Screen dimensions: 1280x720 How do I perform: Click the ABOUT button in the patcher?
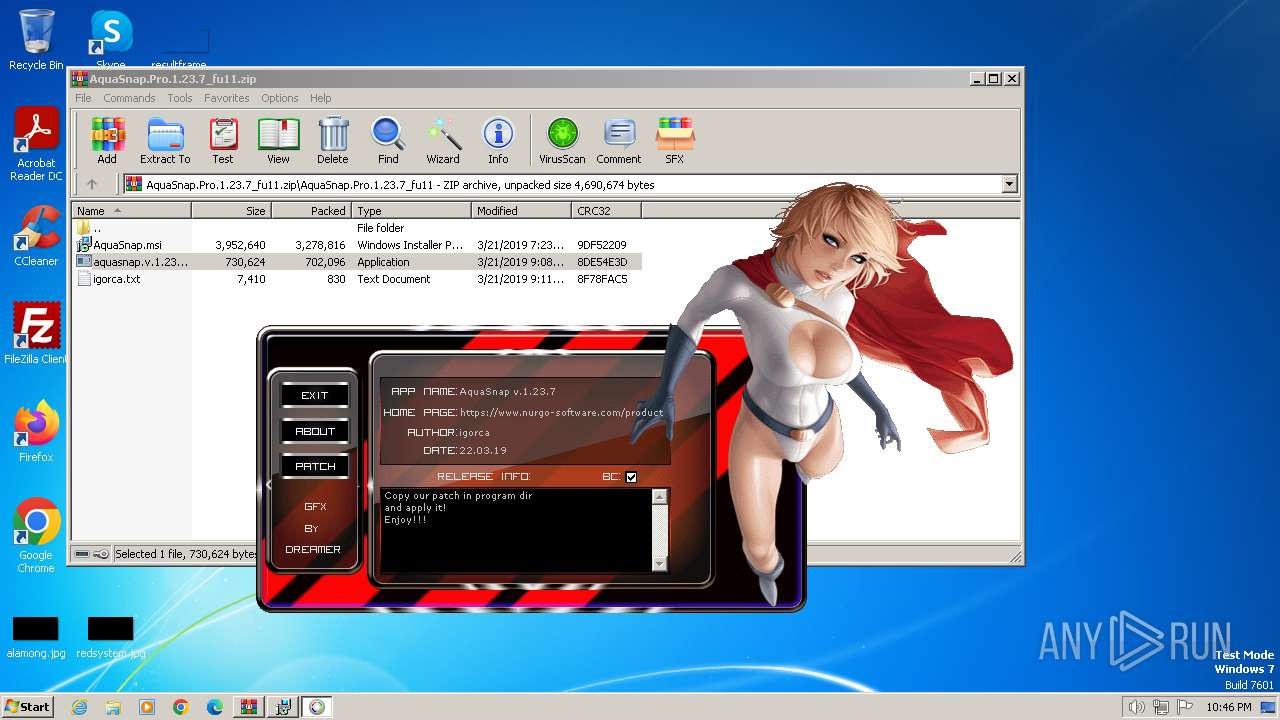(x=315, y=431)
